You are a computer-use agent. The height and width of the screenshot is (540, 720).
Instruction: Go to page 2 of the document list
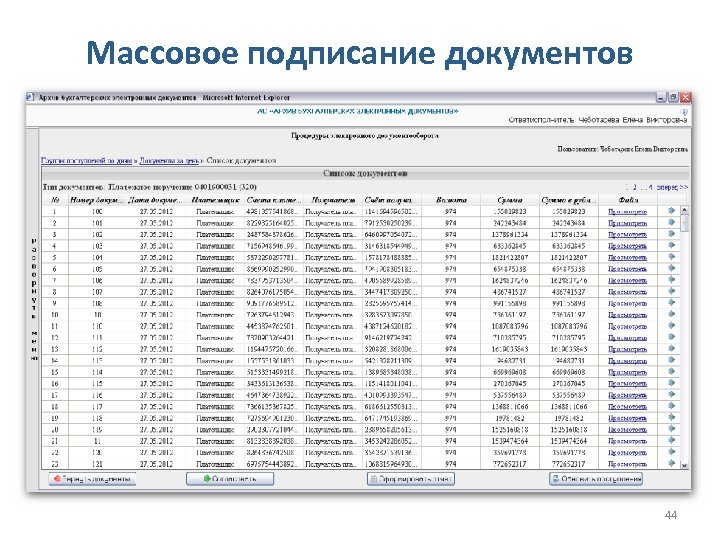tap(635, 187)
